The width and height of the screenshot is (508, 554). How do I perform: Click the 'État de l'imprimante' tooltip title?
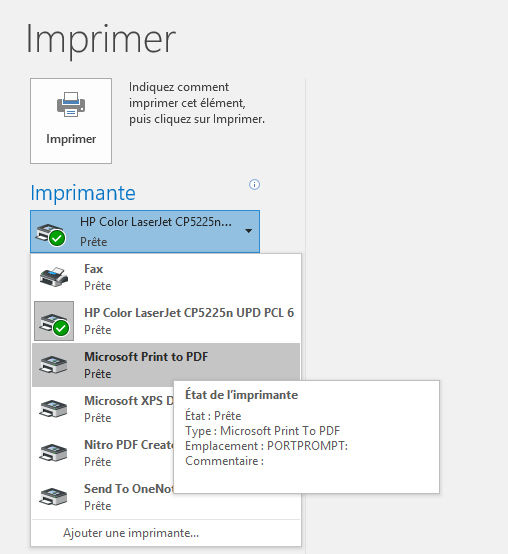click(x=241, y=395)
